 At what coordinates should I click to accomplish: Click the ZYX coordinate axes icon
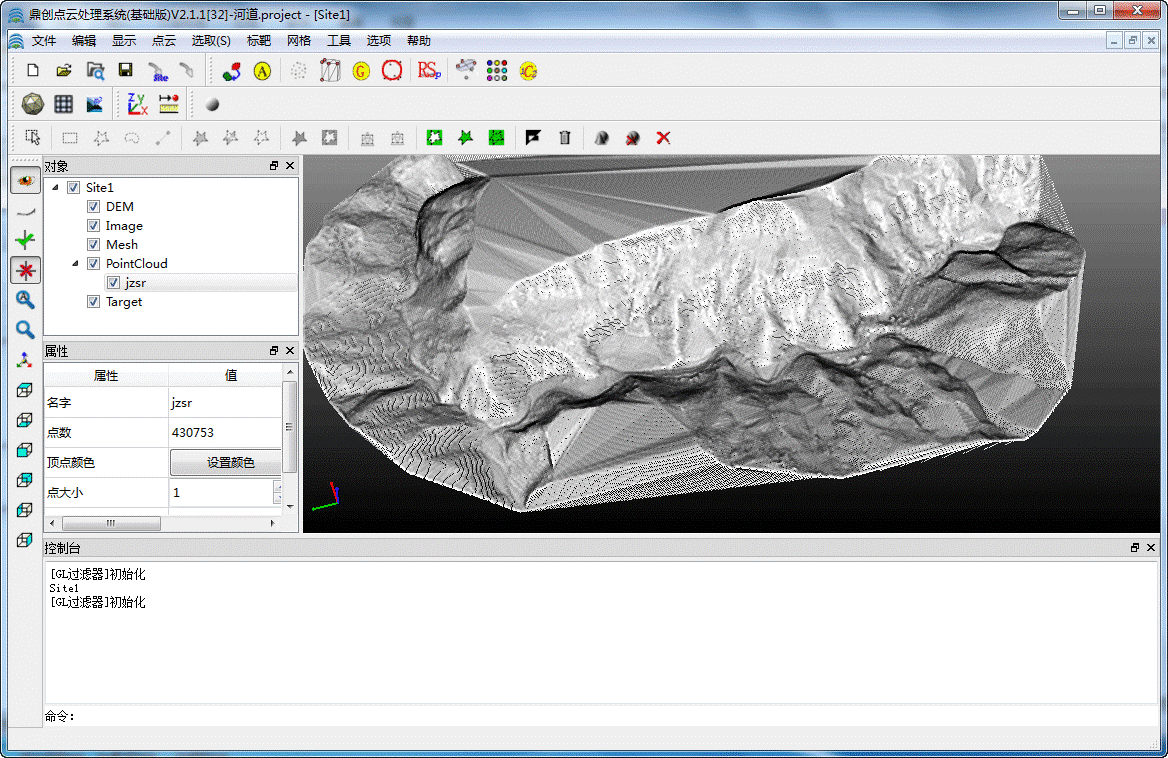point(137,104)
